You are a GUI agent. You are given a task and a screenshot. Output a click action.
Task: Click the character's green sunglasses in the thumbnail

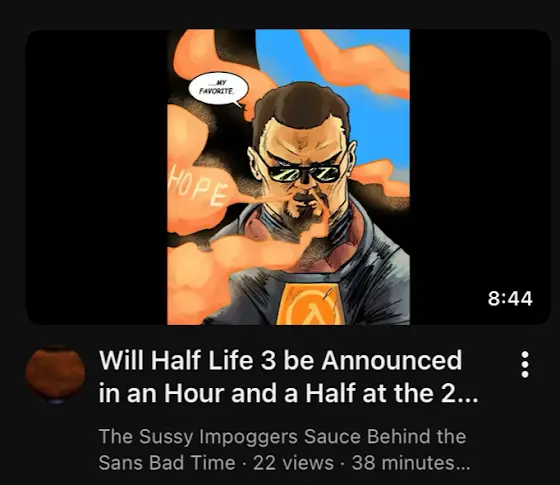pyautogui.click(x=304, y=173)
